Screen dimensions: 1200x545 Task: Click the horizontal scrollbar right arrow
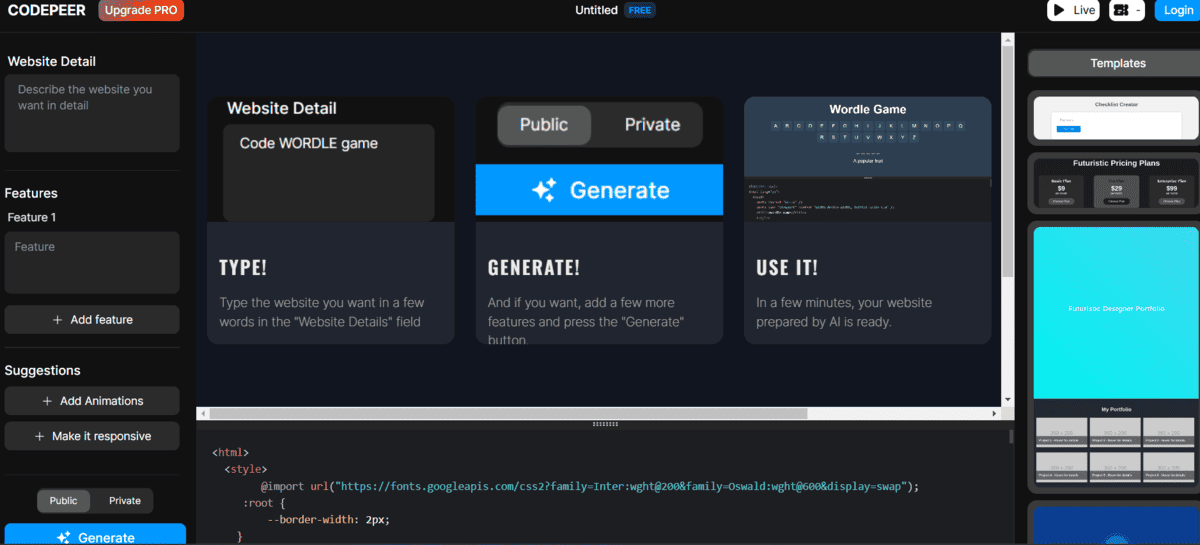coord(994,413)
